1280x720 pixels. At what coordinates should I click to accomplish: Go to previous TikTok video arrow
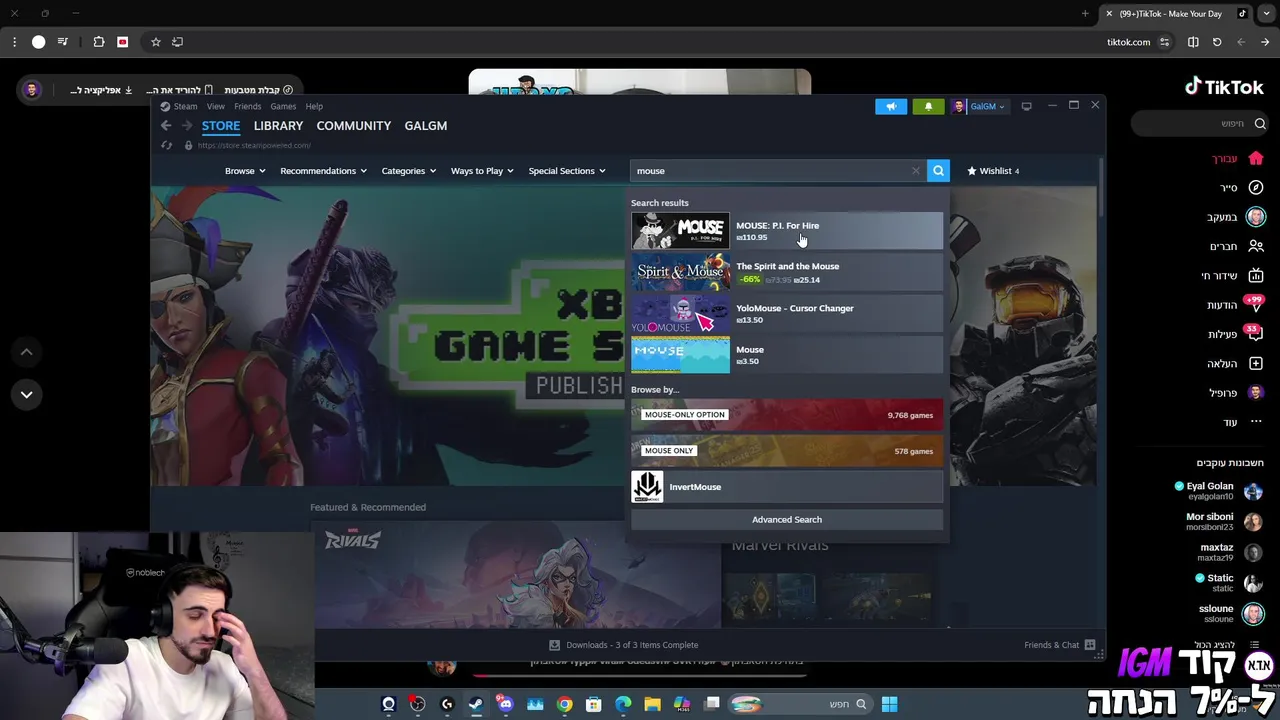point(27,352)
